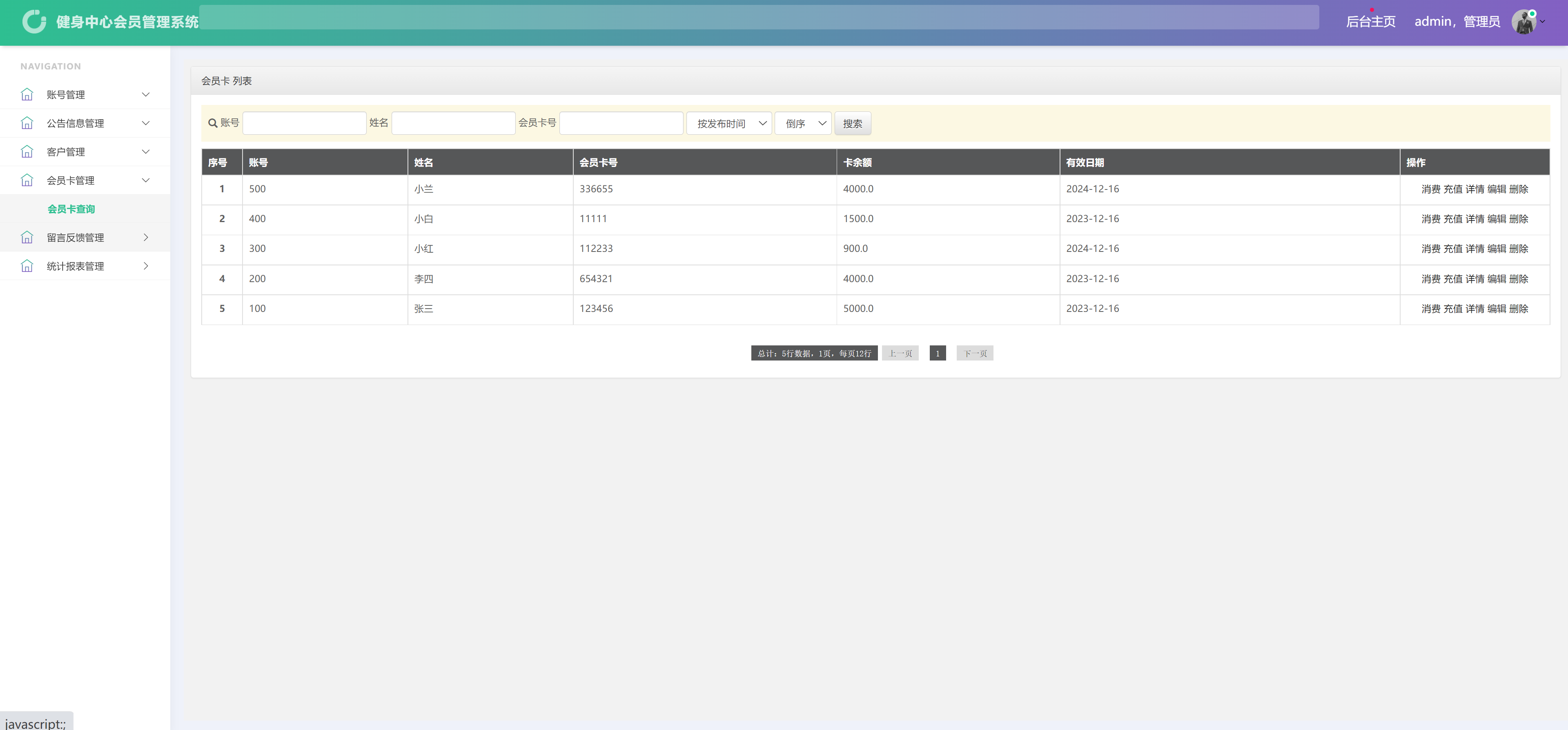Viewport: 1568px width, 730px height.
Task: Open 会员卡查询 from sidebar menu
Action: coord(71,209)
